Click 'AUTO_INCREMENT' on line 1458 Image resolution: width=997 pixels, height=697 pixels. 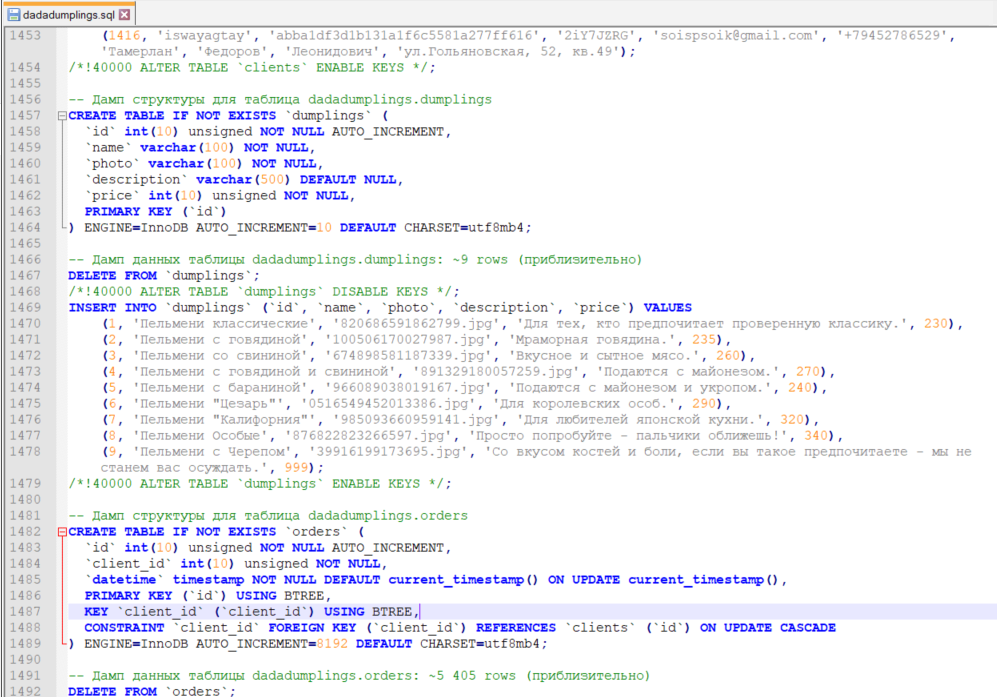coord(387,132)
